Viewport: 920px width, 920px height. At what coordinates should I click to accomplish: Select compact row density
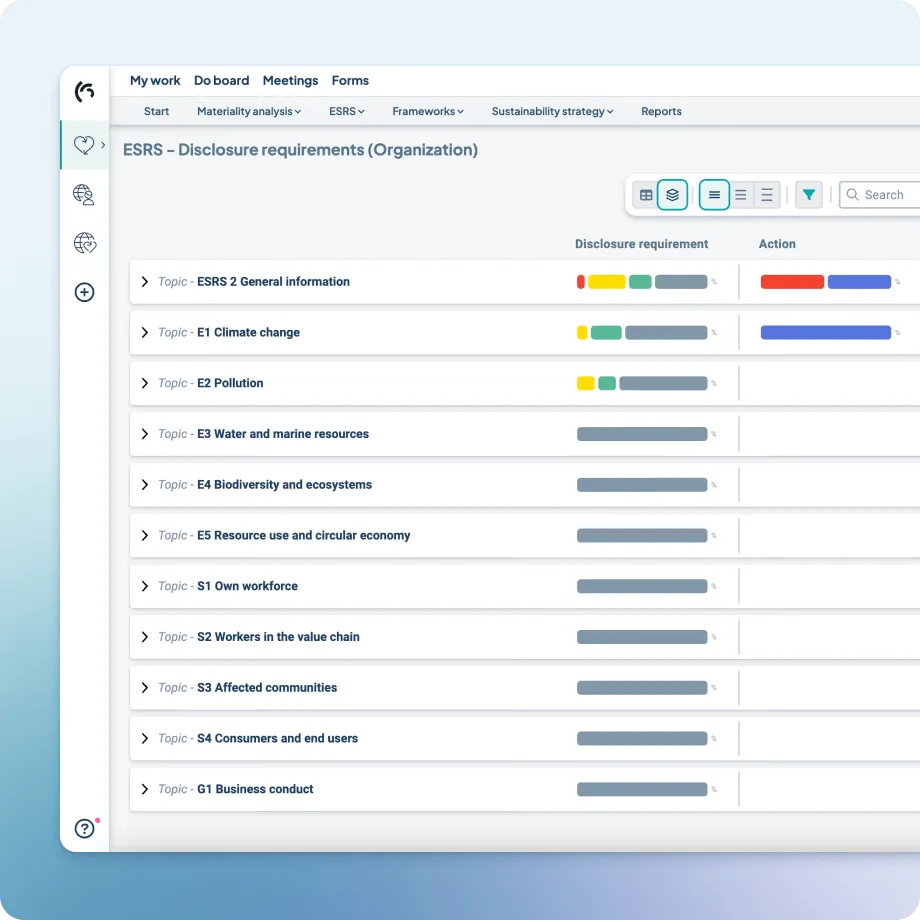click(714, 195)
